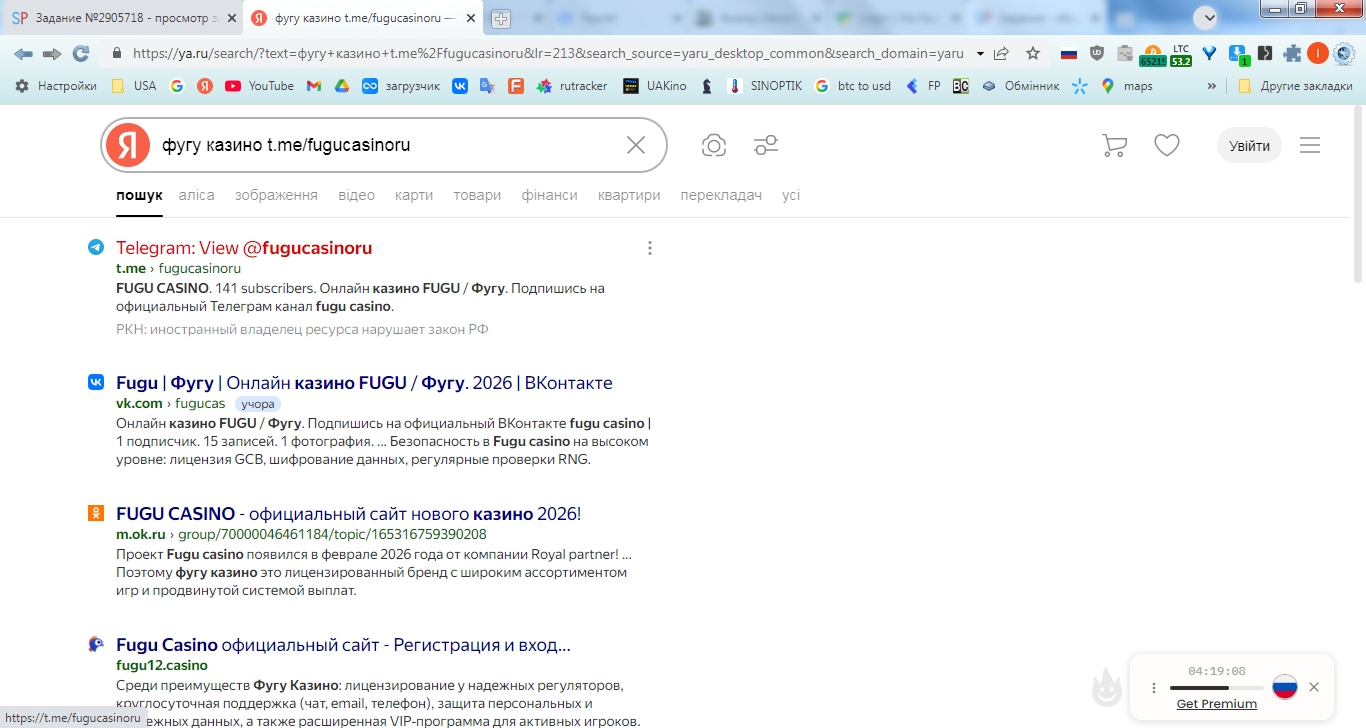This screenshot has height=728, width=1366.
Task: Close the VPN widget popup
Action: [1314, 687]
